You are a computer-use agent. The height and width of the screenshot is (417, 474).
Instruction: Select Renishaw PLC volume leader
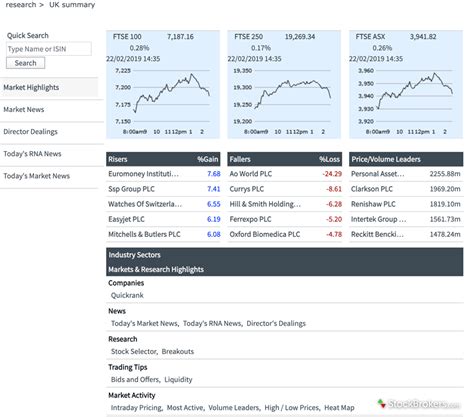(x=373, y=204)
